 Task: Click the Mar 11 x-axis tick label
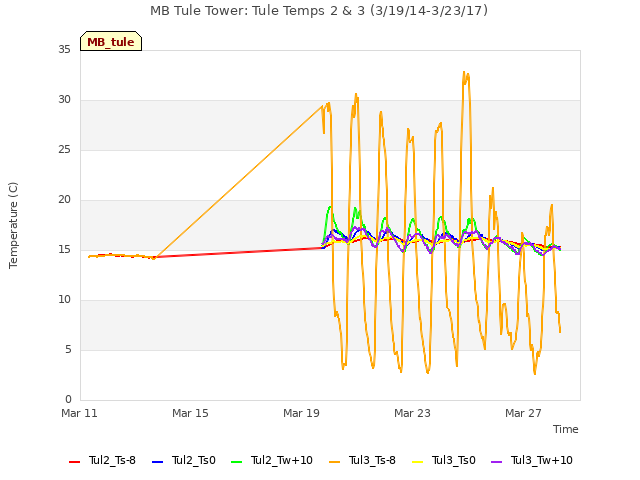(79, 413)
